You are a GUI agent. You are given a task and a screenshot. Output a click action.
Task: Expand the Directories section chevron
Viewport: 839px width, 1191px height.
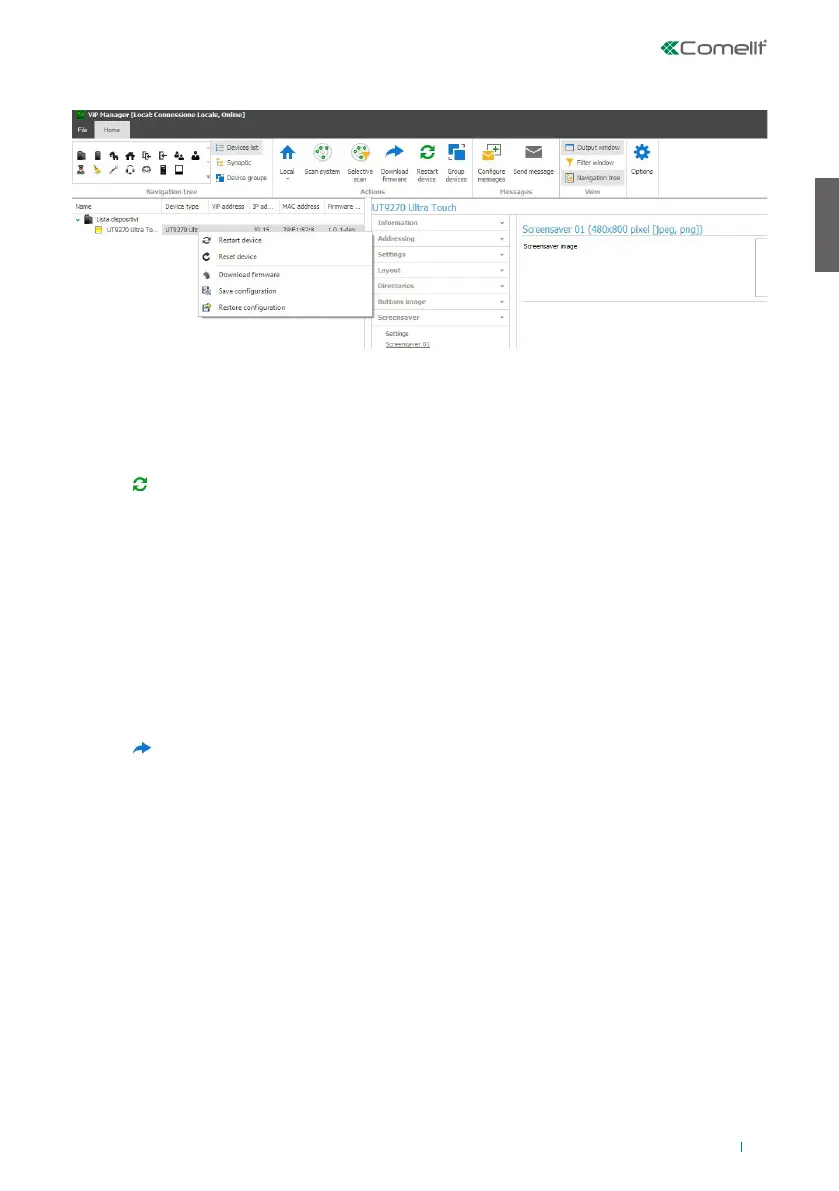pos(502,286)
